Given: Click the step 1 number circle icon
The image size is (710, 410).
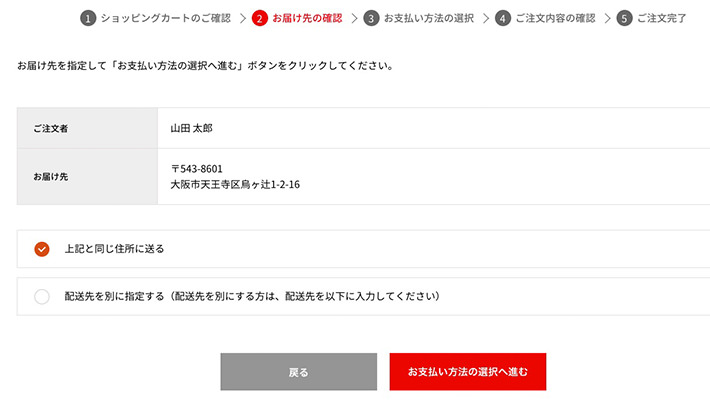Looking at the screenshot, I should click(x=88, y=18).
